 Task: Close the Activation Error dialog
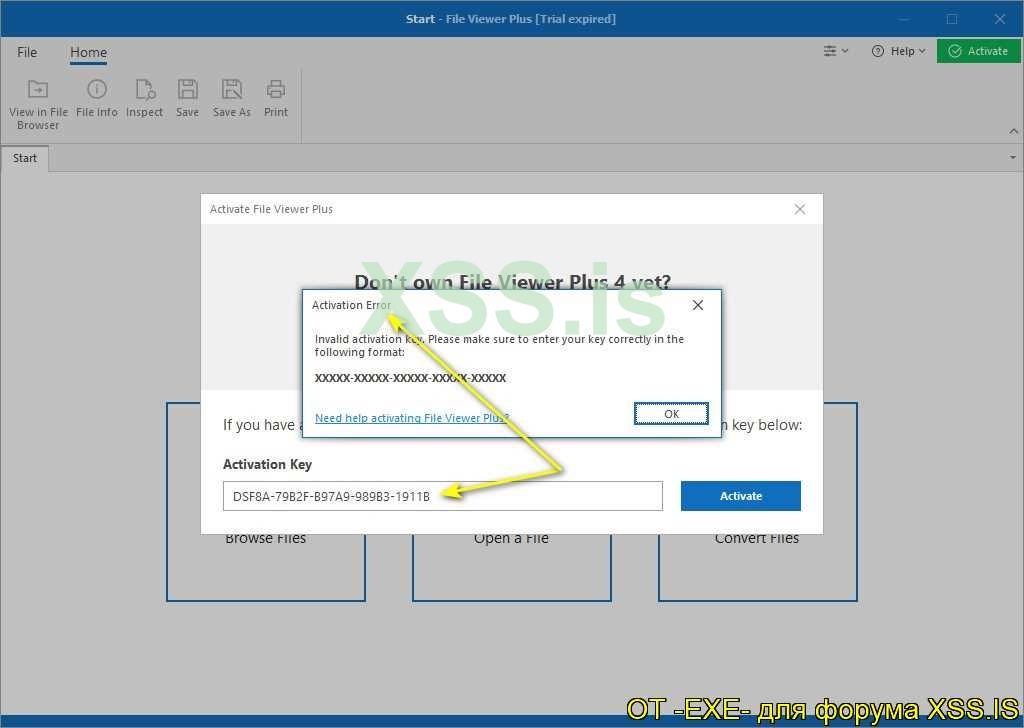(697, 305)
